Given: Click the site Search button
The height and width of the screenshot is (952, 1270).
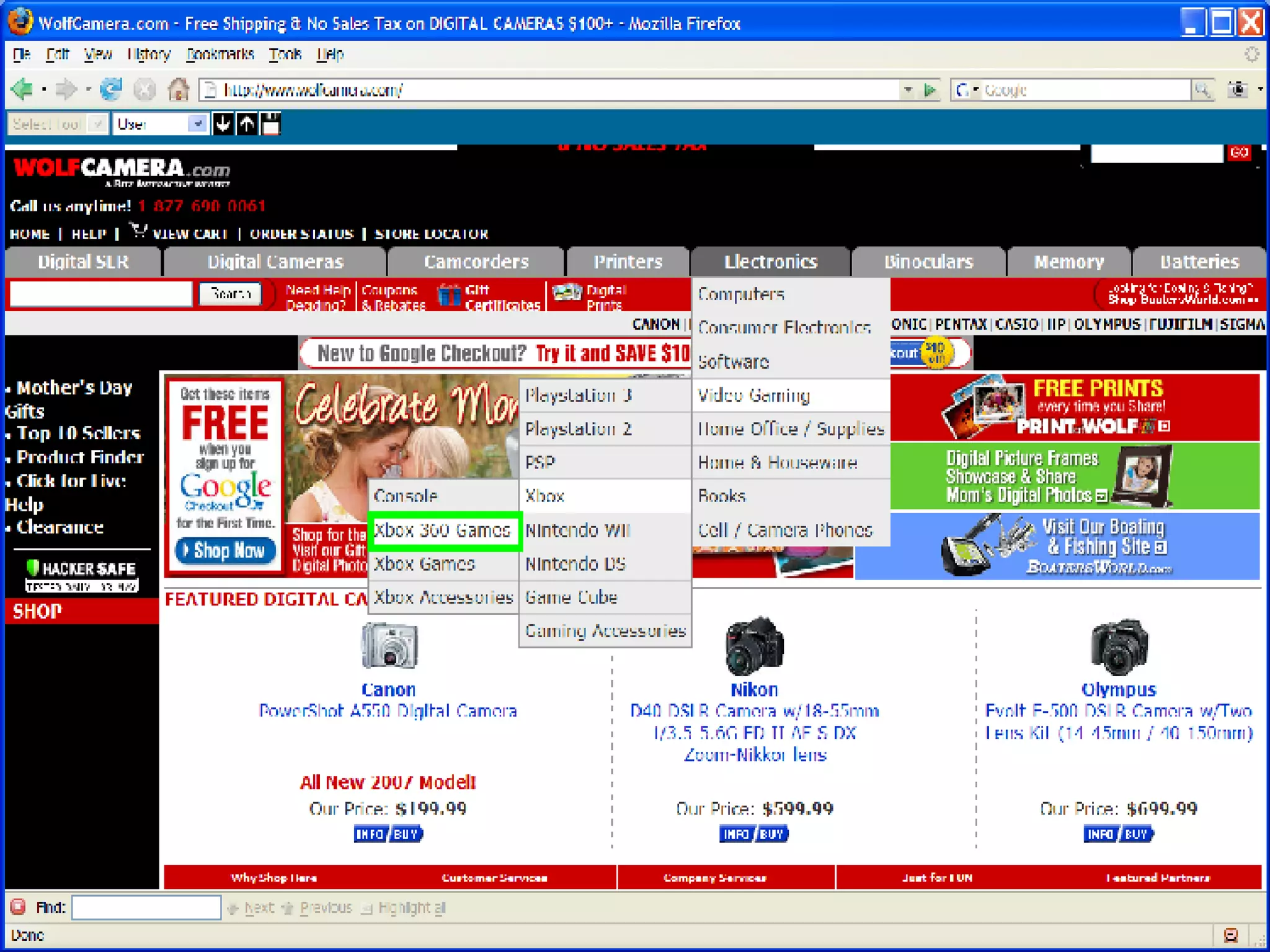Looking at the screenshot, I should [x=230, y=293].
